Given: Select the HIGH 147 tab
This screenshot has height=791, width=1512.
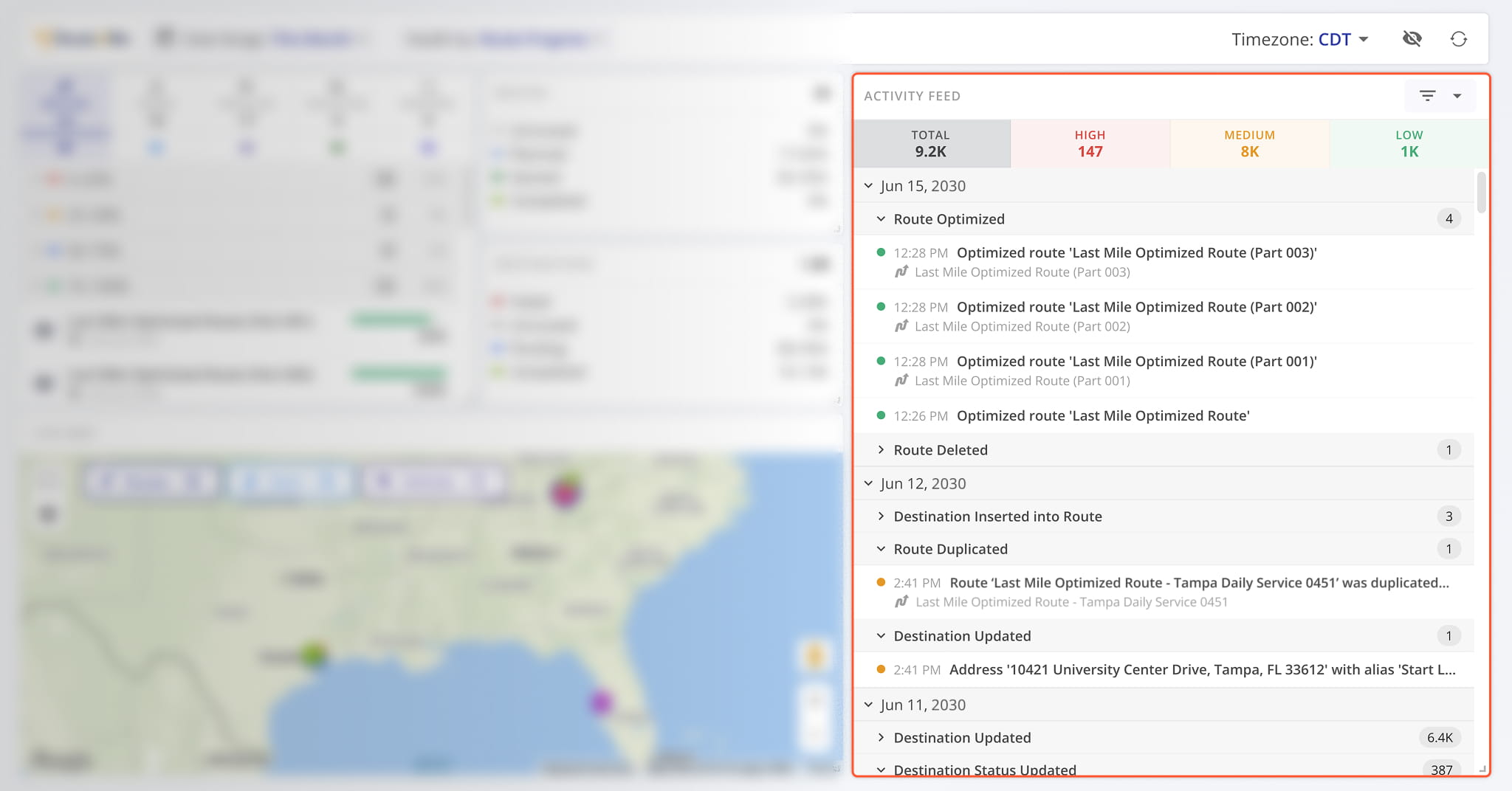Looking at the screenshot, I should coord(1090,144).
